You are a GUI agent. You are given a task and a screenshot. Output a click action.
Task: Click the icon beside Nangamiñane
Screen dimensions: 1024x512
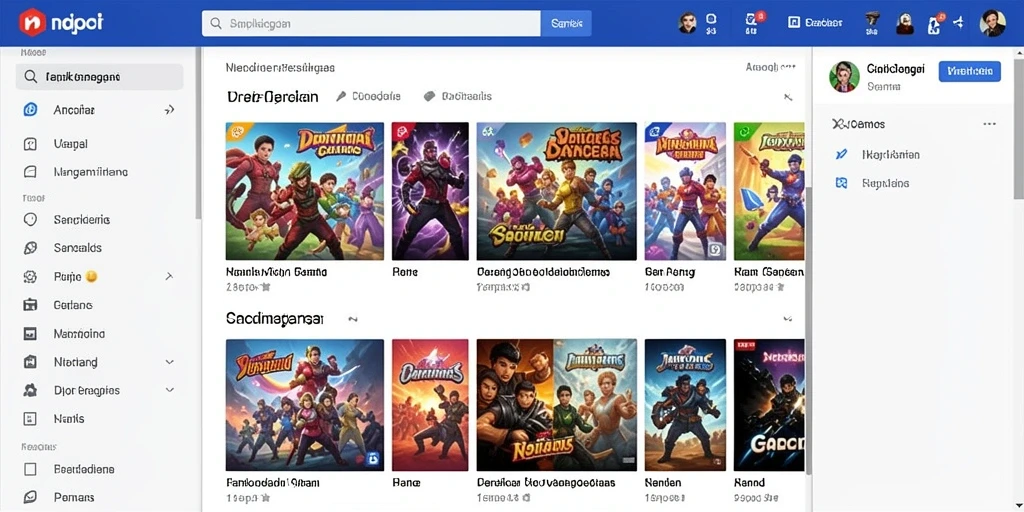tap(30, 172)
